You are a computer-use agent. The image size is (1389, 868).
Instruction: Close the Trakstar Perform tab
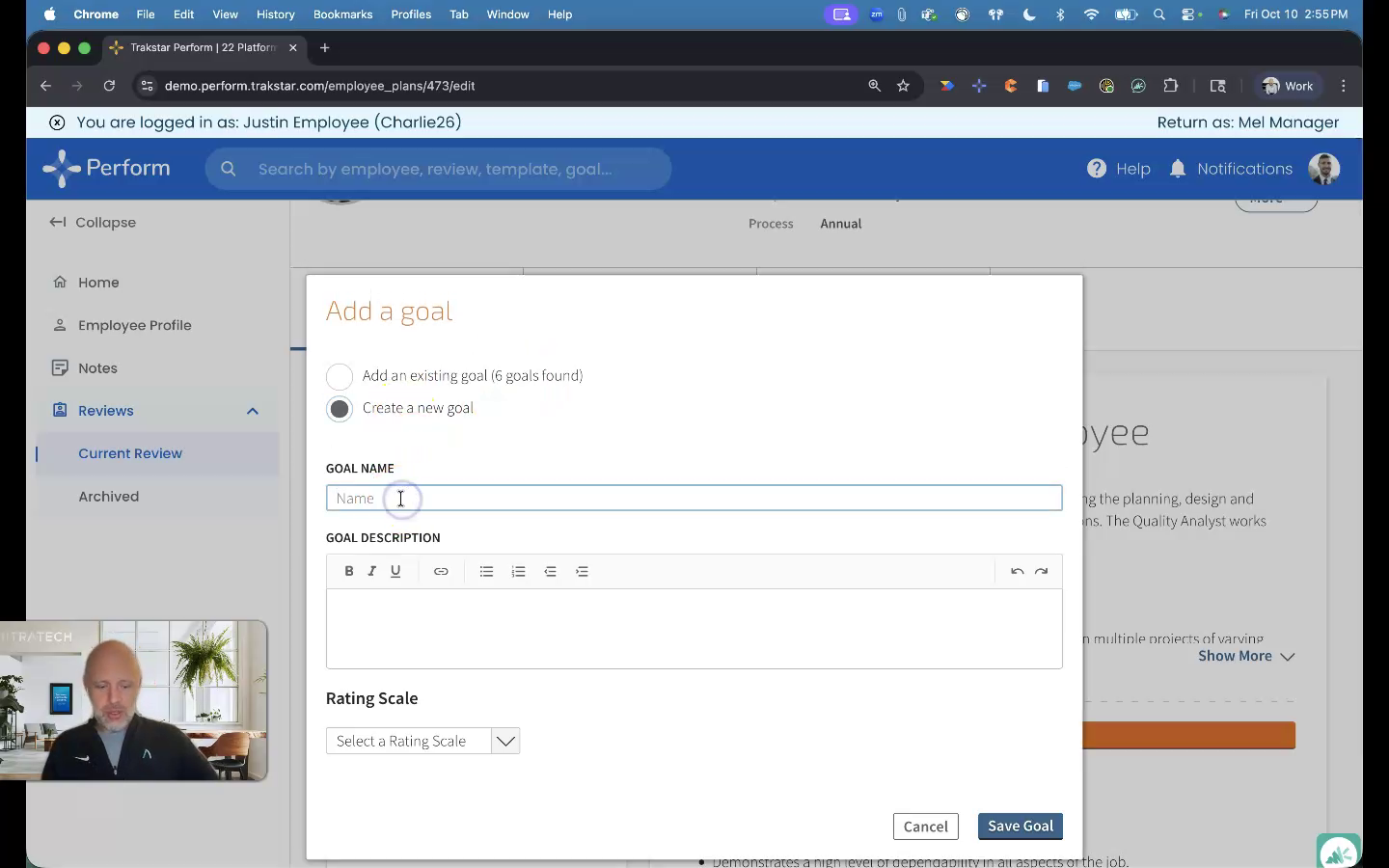[293, 47]
